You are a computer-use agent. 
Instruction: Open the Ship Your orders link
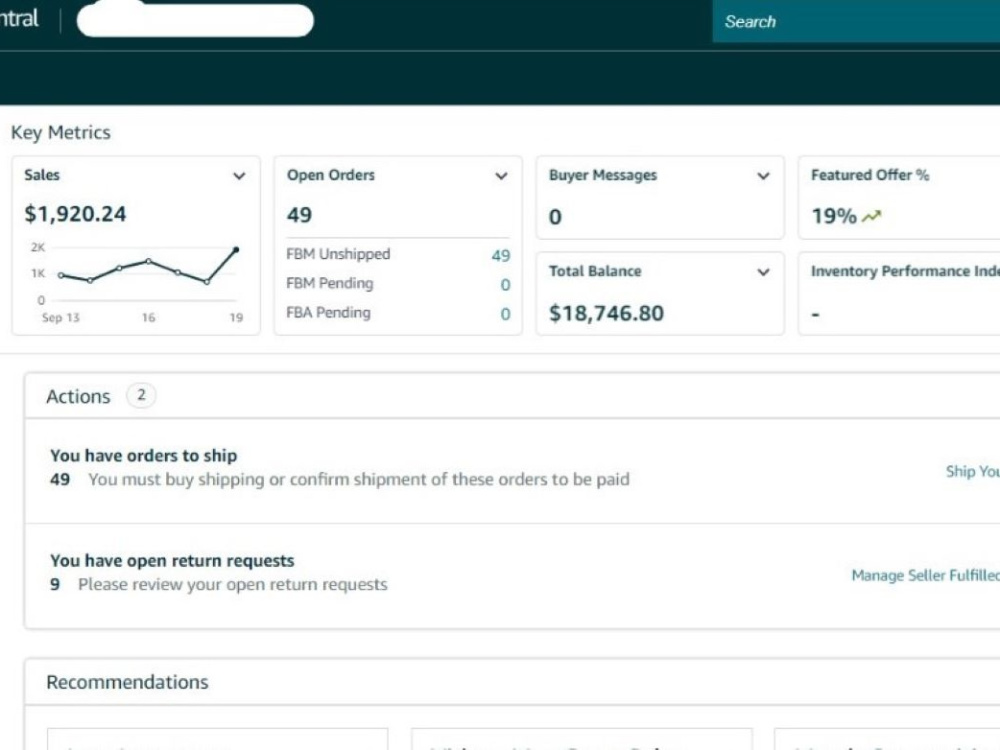click(x=973, y=471)
